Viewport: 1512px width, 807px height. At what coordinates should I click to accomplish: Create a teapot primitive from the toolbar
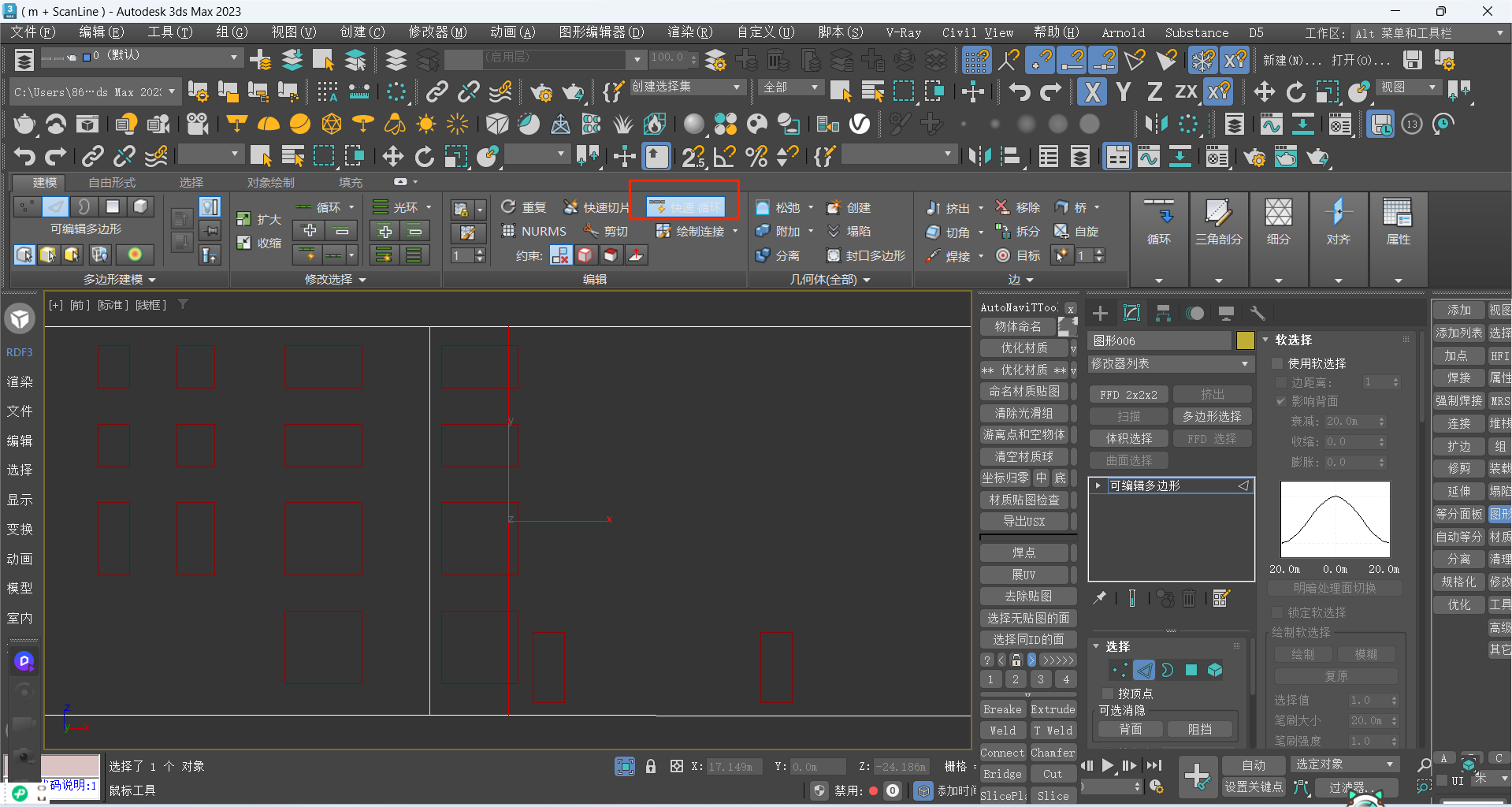(x=24, y=124)
